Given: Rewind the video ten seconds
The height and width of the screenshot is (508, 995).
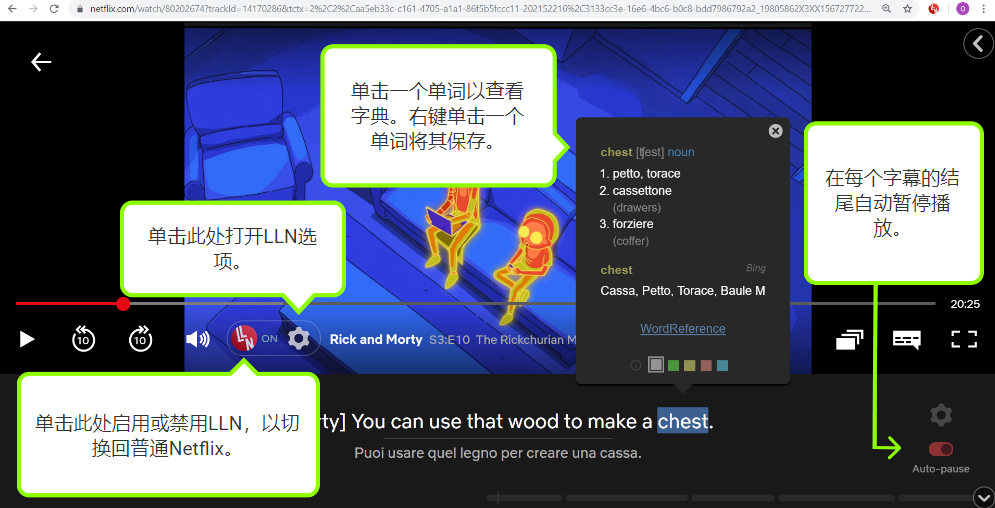Looking at the screenshot, I should point(83,339).
